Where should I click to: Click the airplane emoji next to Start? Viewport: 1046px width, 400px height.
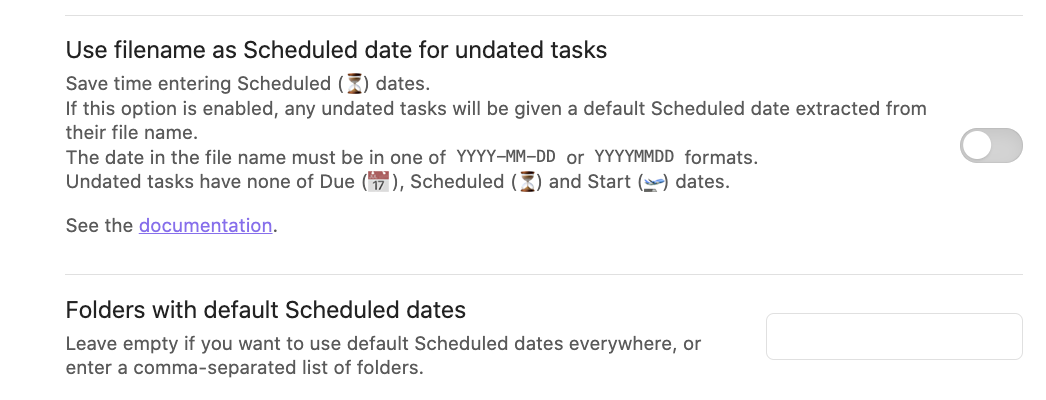[654, 181]
